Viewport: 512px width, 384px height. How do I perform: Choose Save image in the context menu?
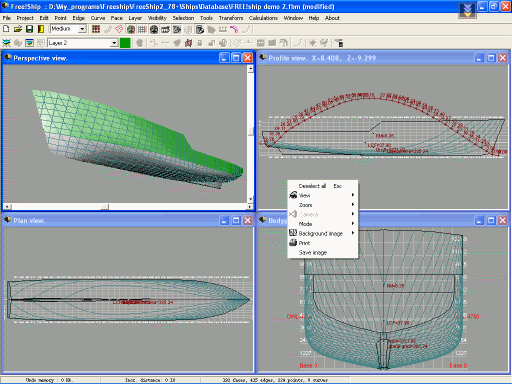[323, 252]
